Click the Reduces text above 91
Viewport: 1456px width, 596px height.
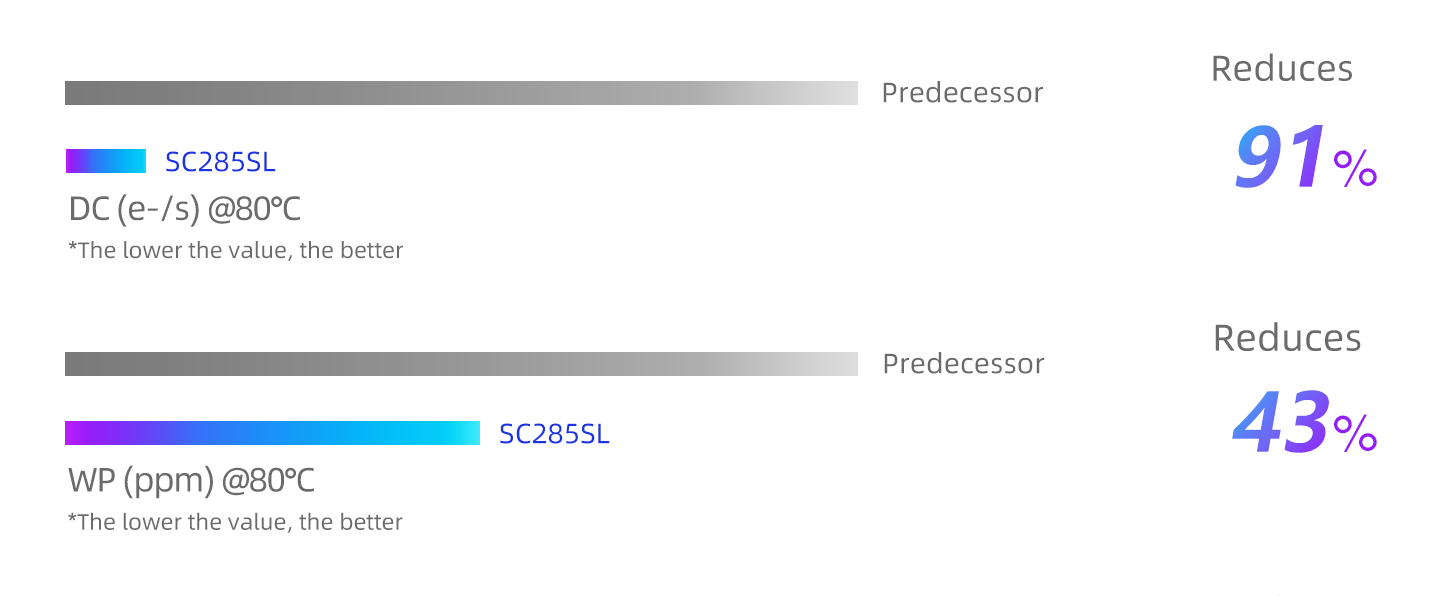coord(1281,69)
